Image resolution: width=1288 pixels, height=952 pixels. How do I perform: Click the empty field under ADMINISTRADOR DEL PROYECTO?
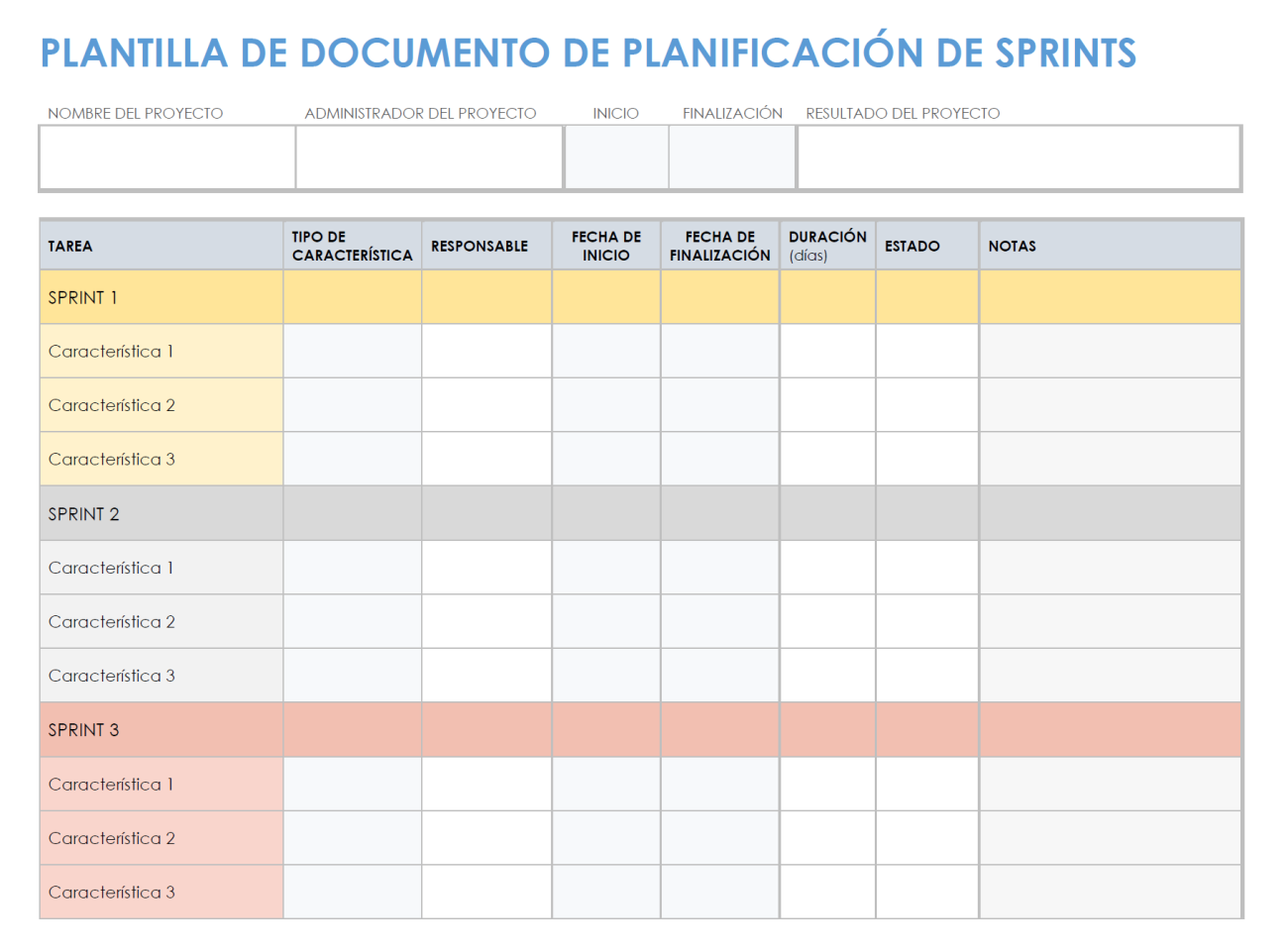(429, 158)
